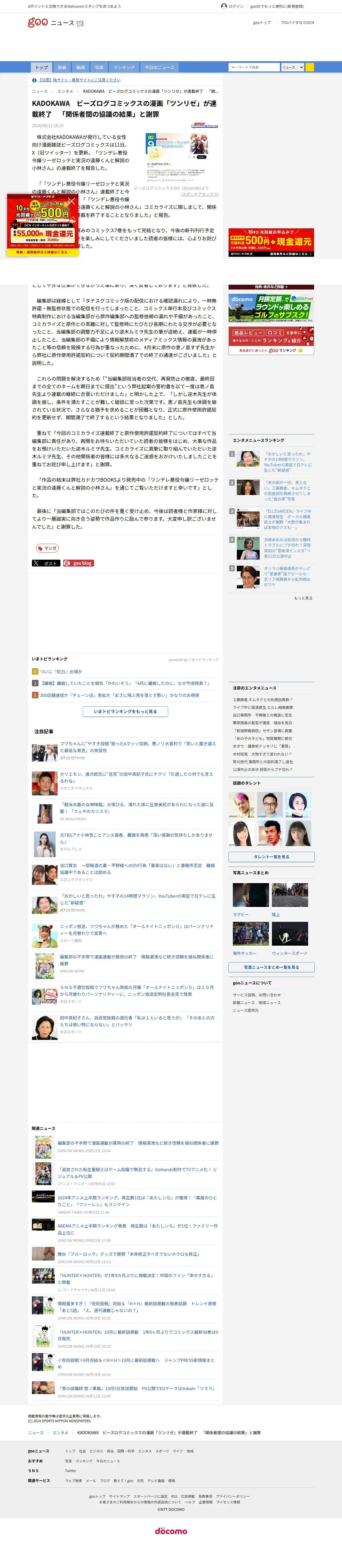Click the マンガ tag label
The width and height of the screenshot is (342, 1568).
click(x=48, y=549)
